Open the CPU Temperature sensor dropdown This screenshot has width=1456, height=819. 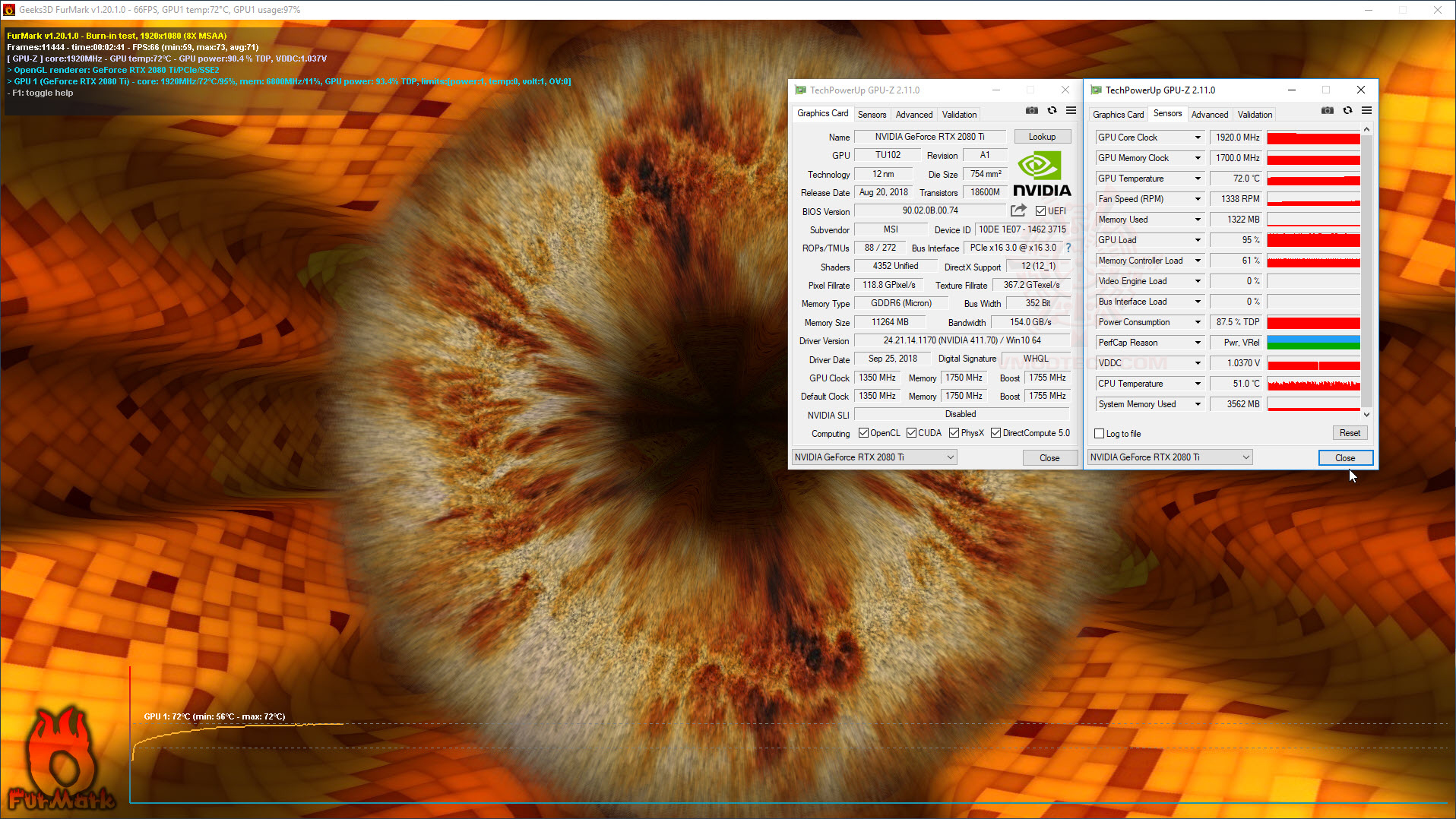pos(1198,384)
